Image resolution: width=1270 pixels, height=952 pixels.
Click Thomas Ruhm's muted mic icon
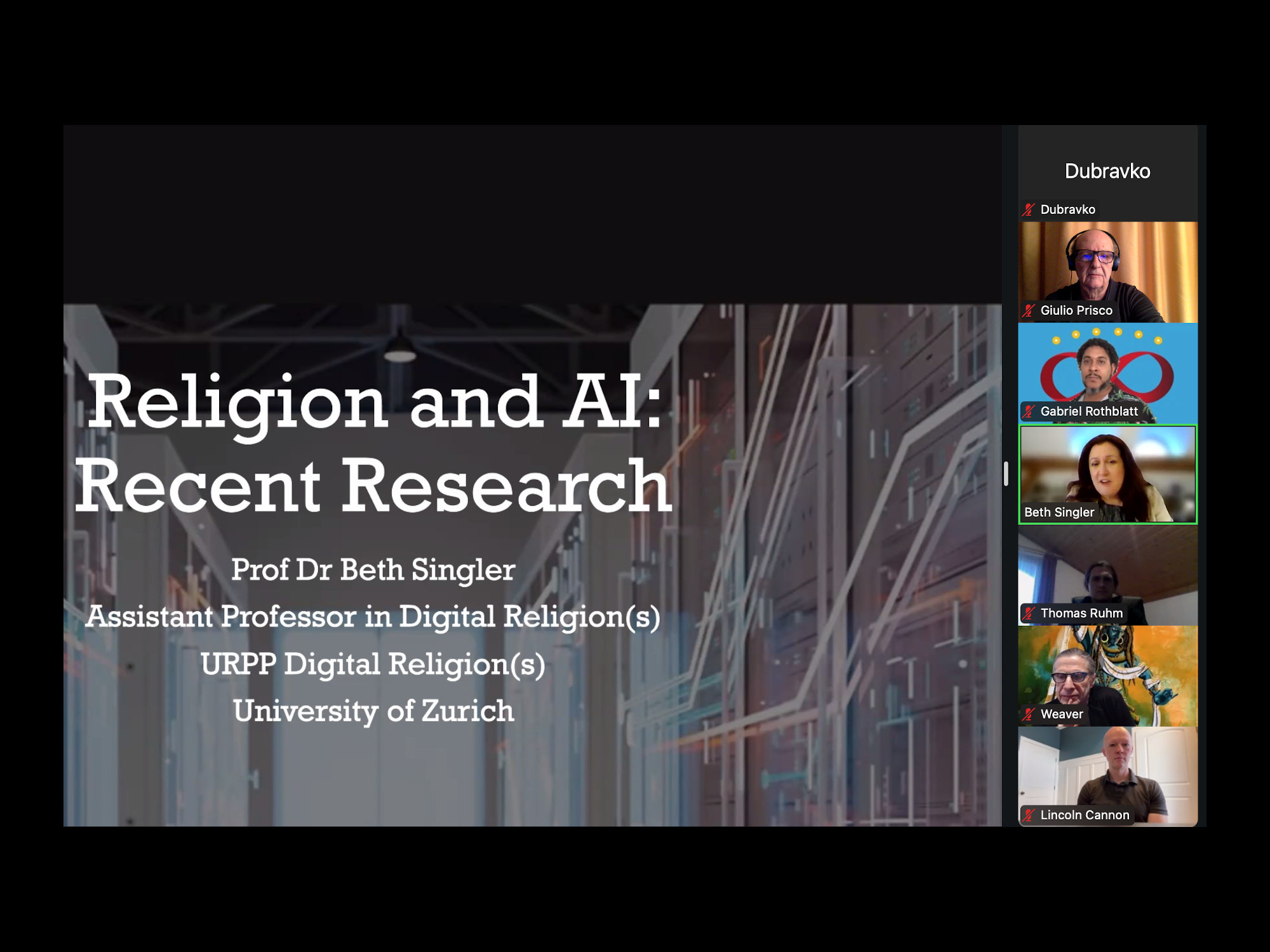1029,613
